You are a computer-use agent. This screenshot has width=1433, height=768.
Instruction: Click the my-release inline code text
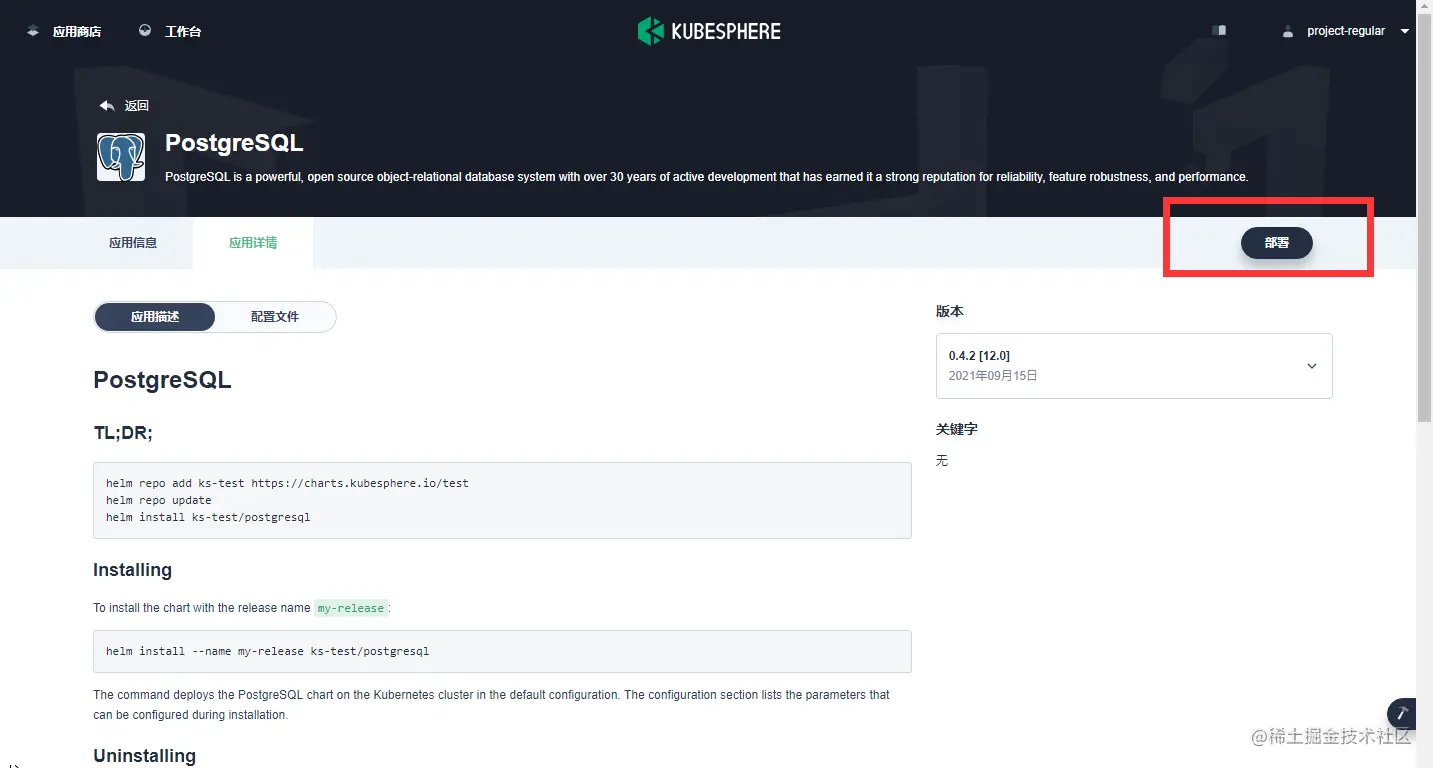click(x=351, y=608)
